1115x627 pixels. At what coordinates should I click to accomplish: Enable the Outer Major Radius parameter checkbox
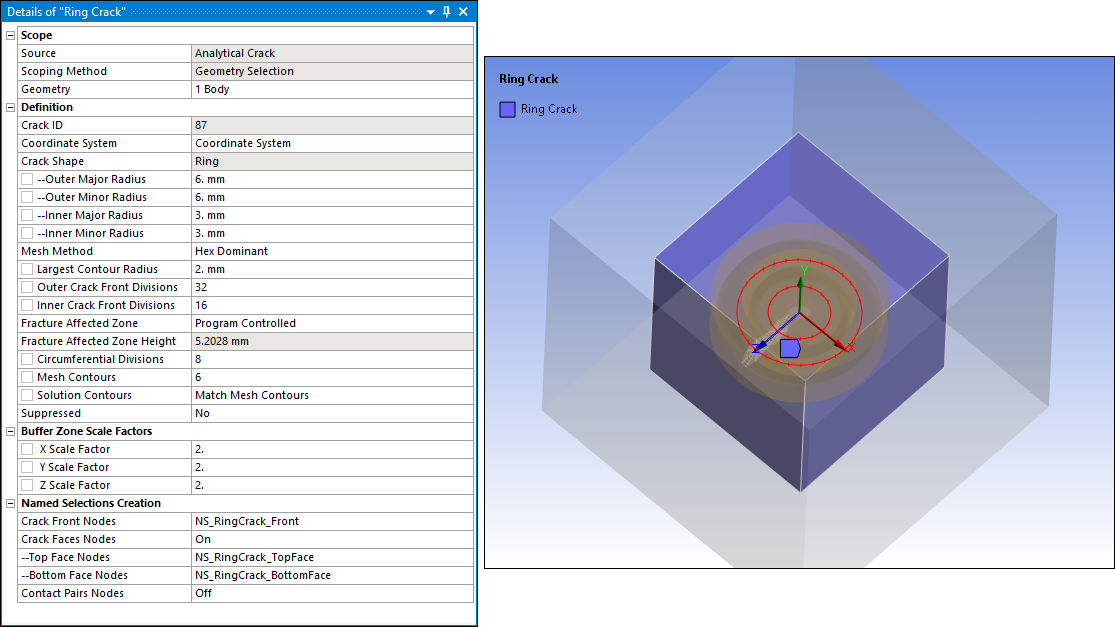point(27,179)
